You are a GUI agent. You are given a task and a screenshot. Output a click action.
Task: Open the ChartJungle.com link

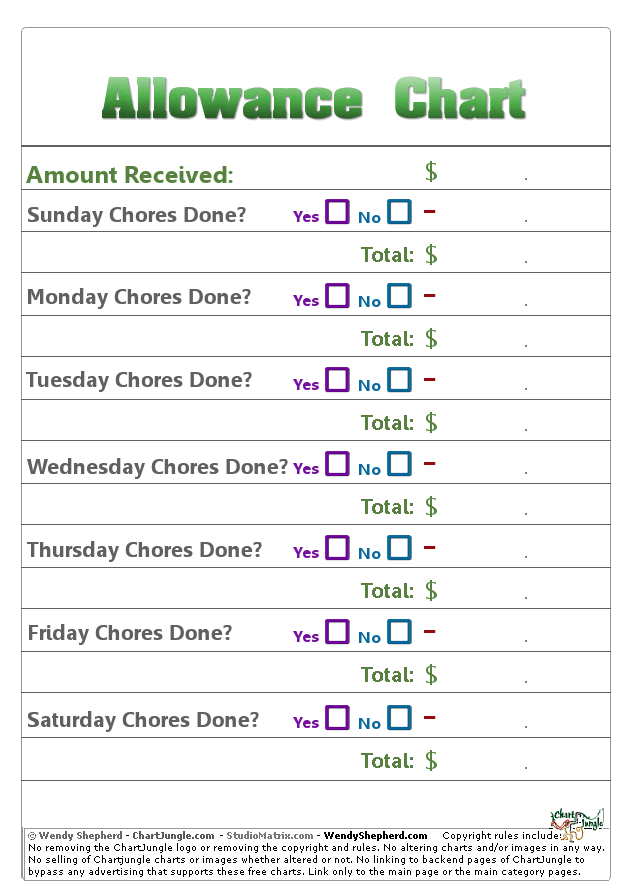tap(173, 836)
